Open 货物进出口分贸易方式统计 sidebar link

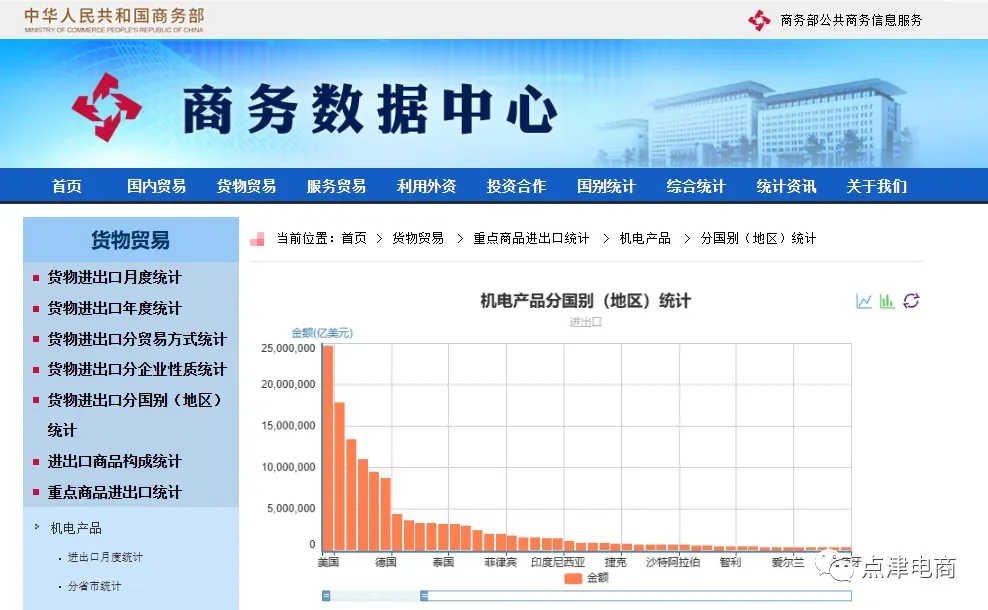137,339
